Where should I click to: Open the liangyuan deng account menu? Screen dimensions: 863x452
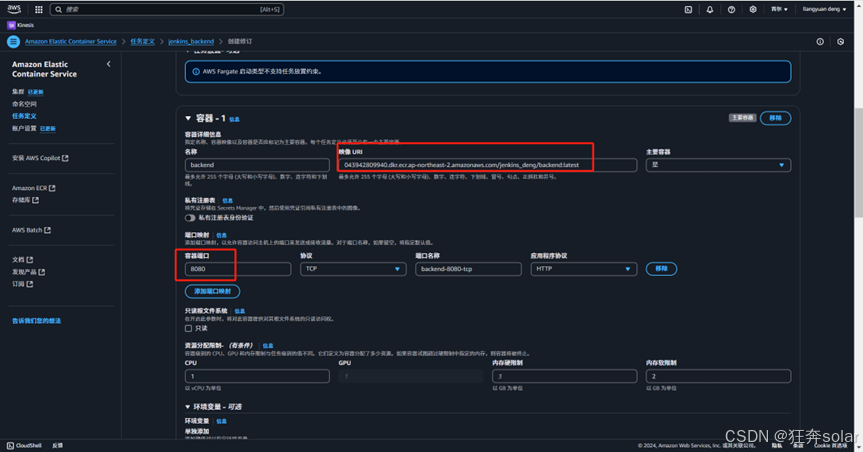click(x=824, y=9)
